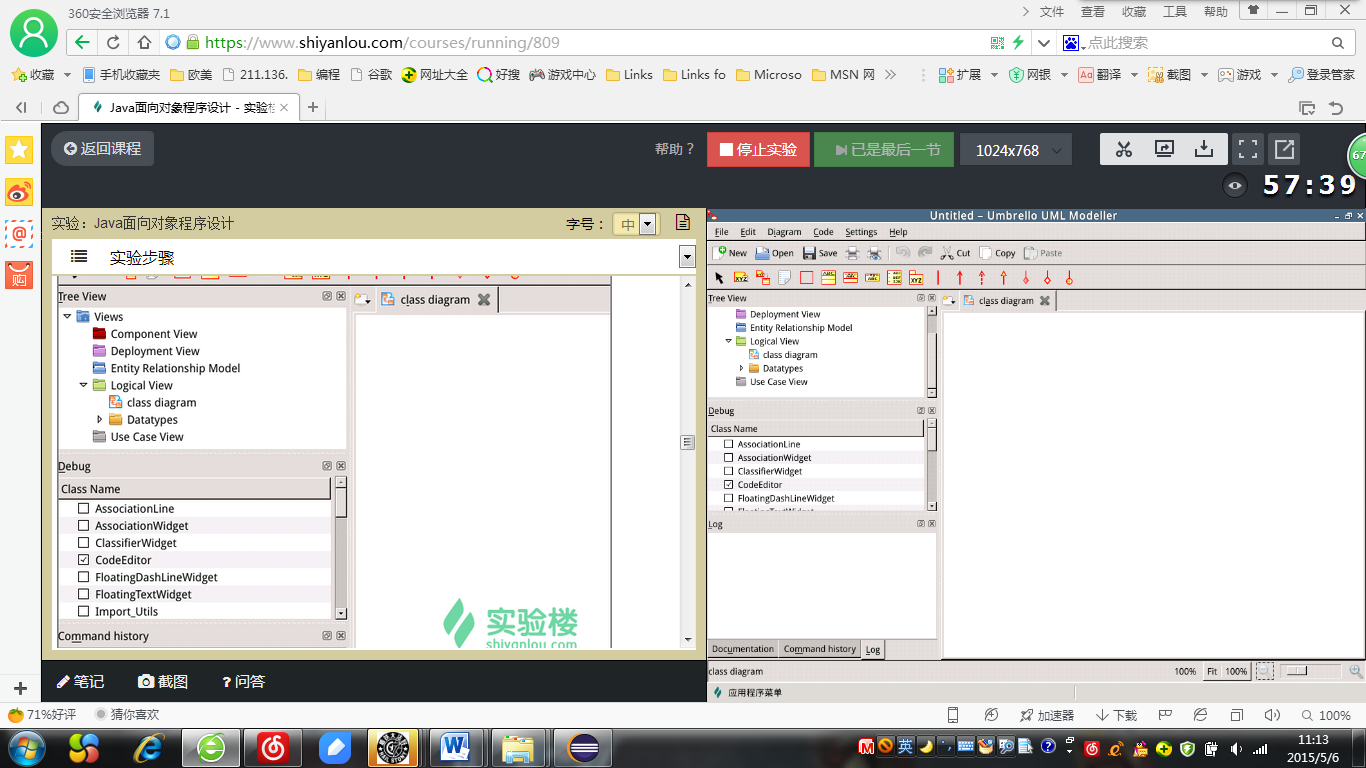This screenshot has width=1366, height=768.
Task: Open new-diagram dropdown left of class diagram tab
Action: tap(950, 301)
